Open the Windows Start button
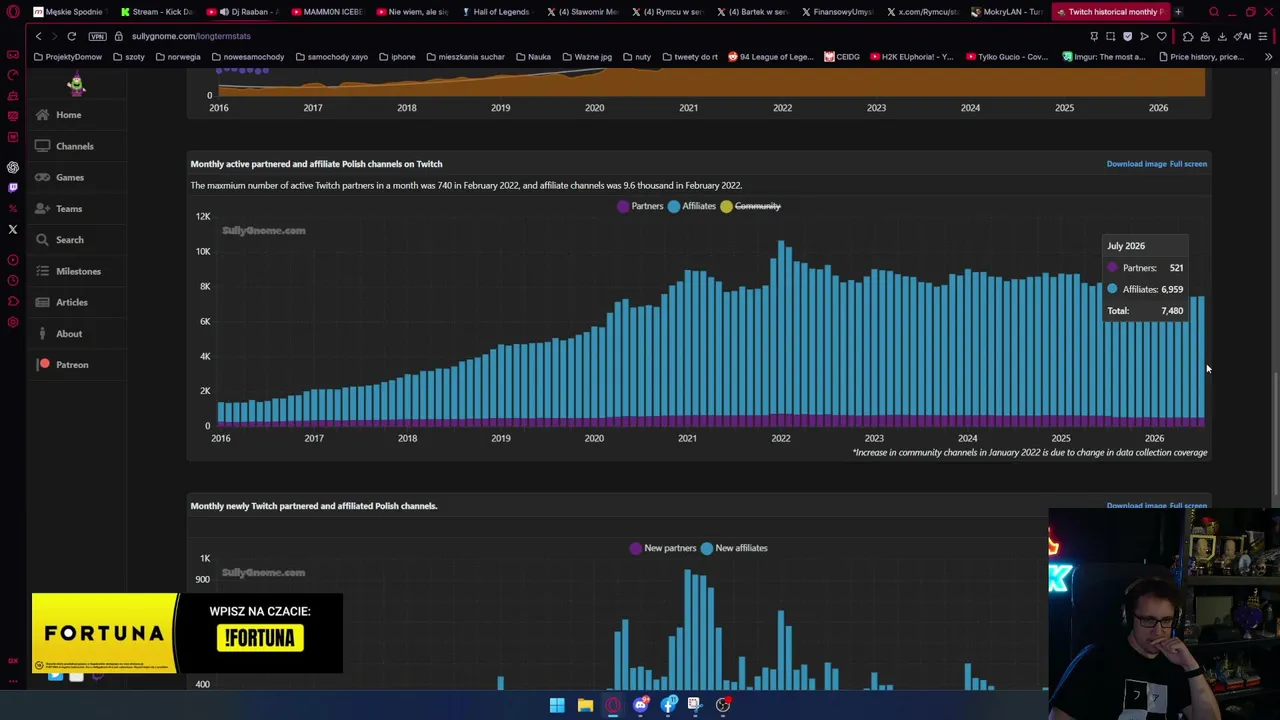 (x=557, y=705)
